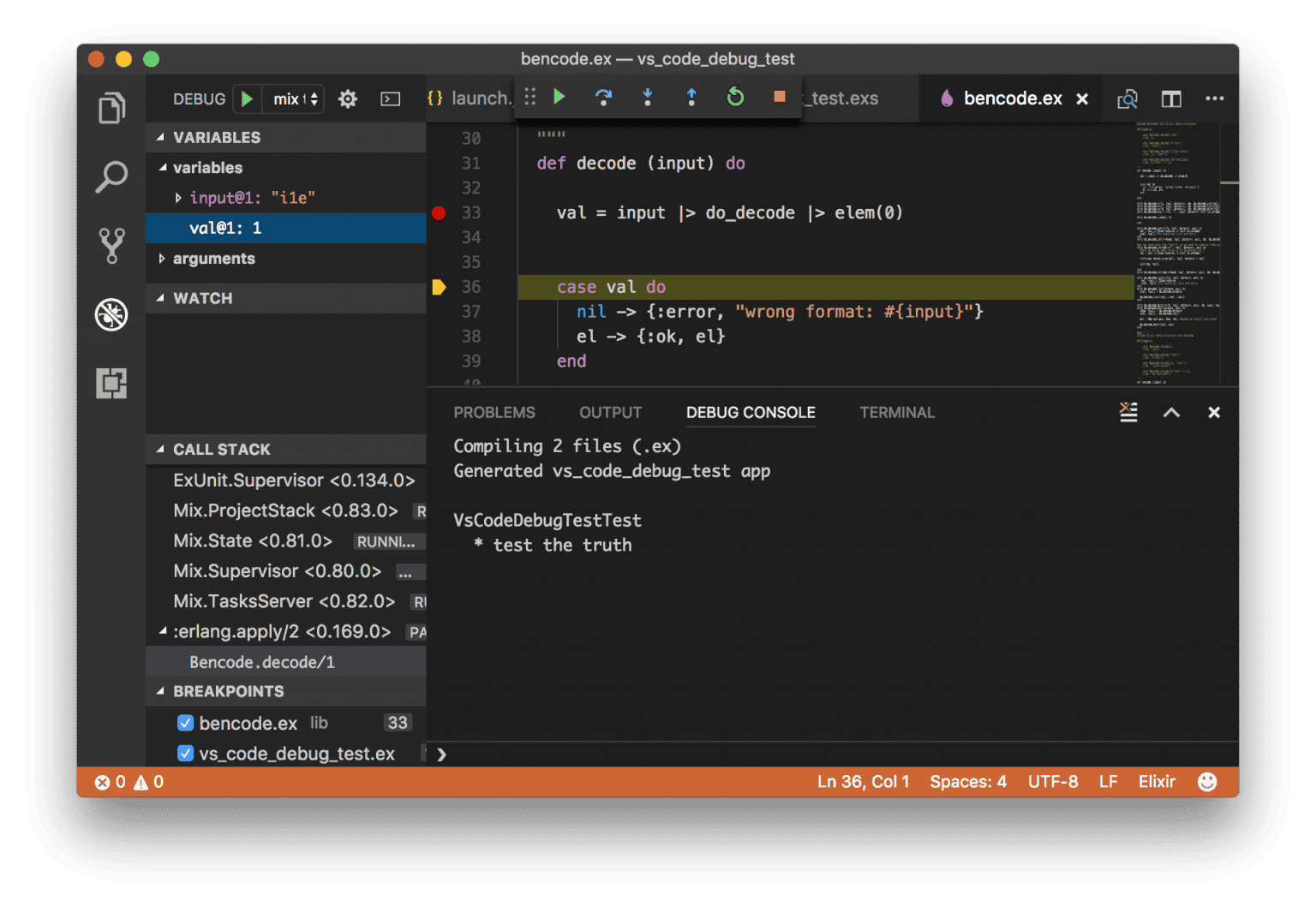This screenshot has height=907, width=1316.
Task: Stop the debug session
Action: pyautogui.click(x=780, y=97)
